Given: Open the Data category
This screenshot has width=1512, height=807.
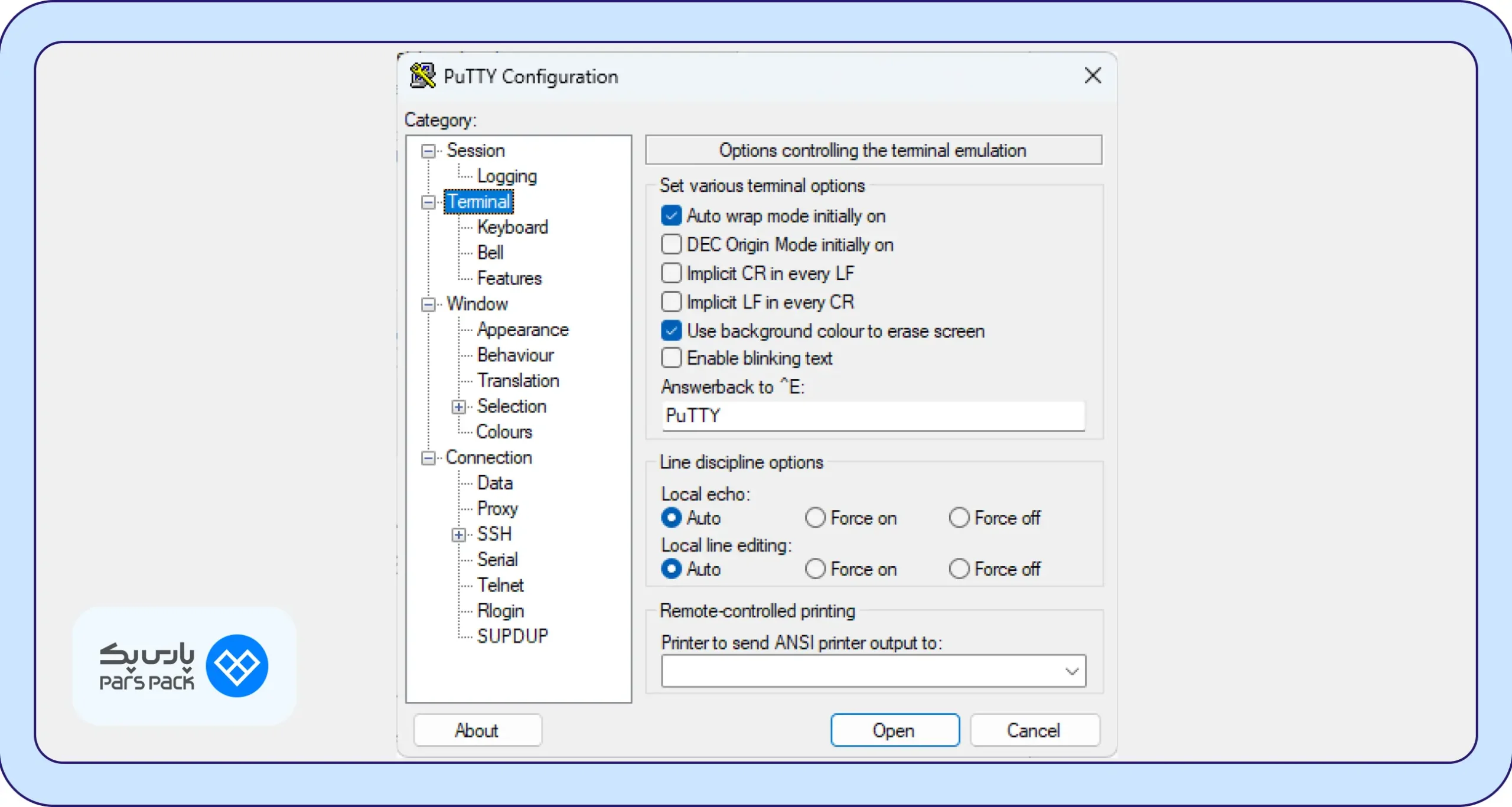Looking at the screenshot, I should click(x=495, y=483).
